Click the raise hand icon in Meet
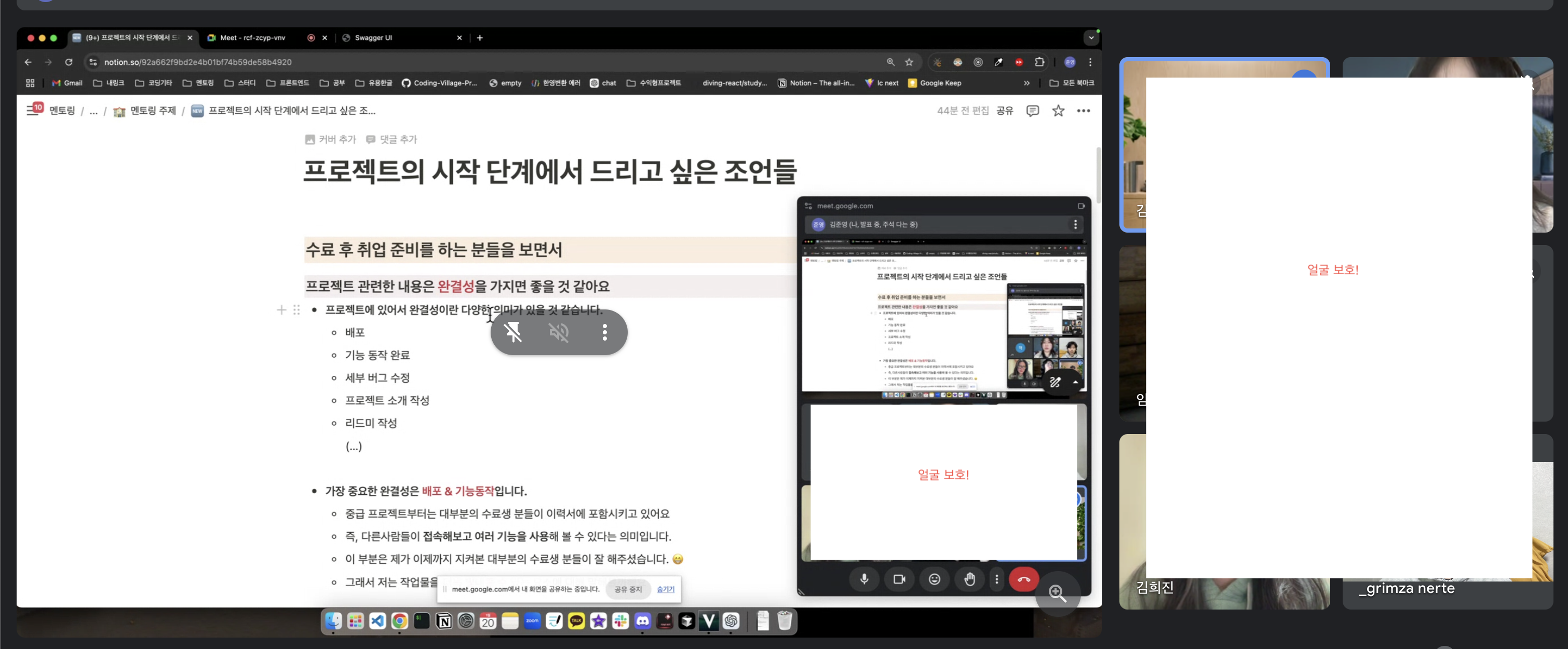 [969, 579]
